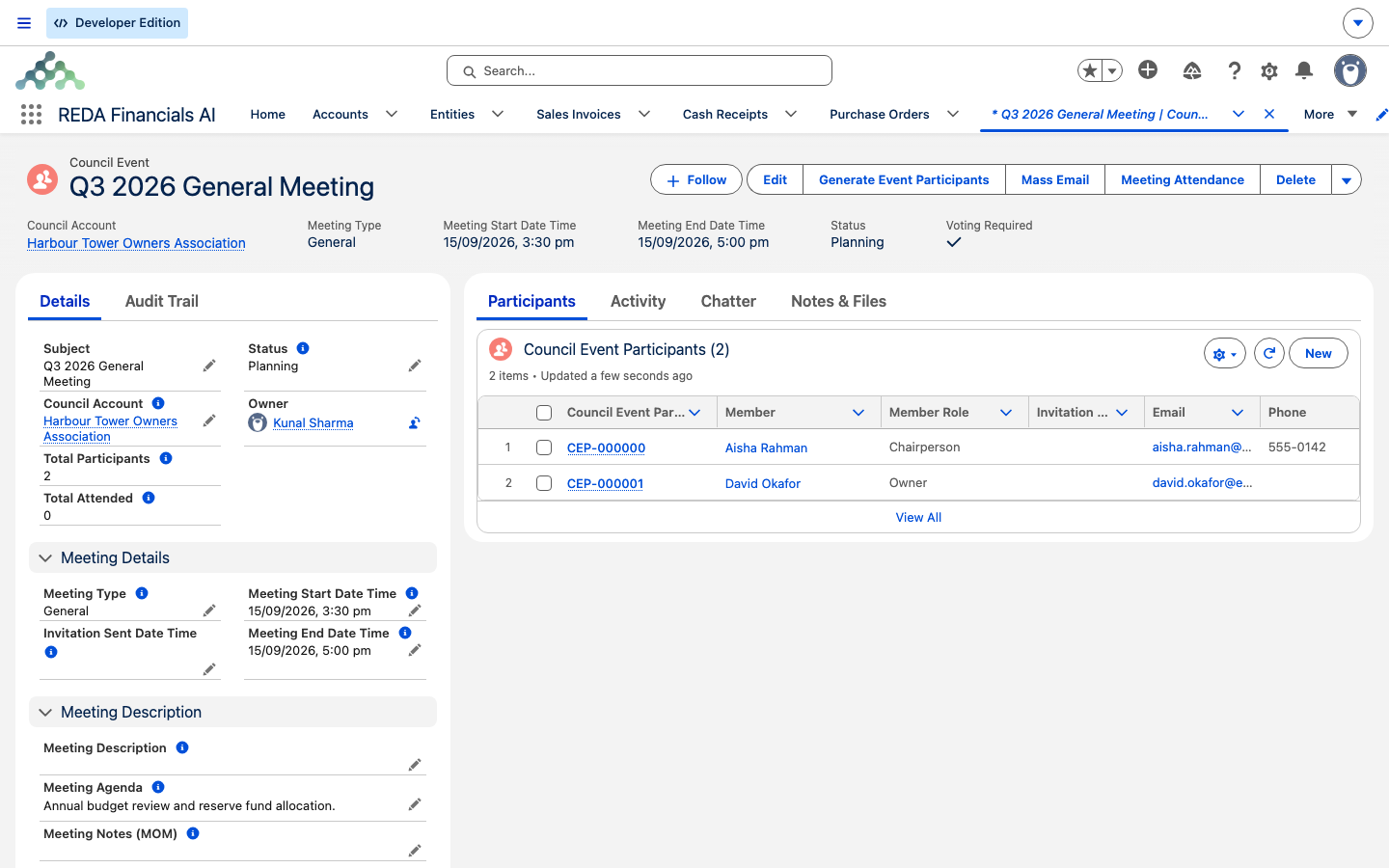Open the Sales Invoices tab dropdown arrow

tap(644, 114)
